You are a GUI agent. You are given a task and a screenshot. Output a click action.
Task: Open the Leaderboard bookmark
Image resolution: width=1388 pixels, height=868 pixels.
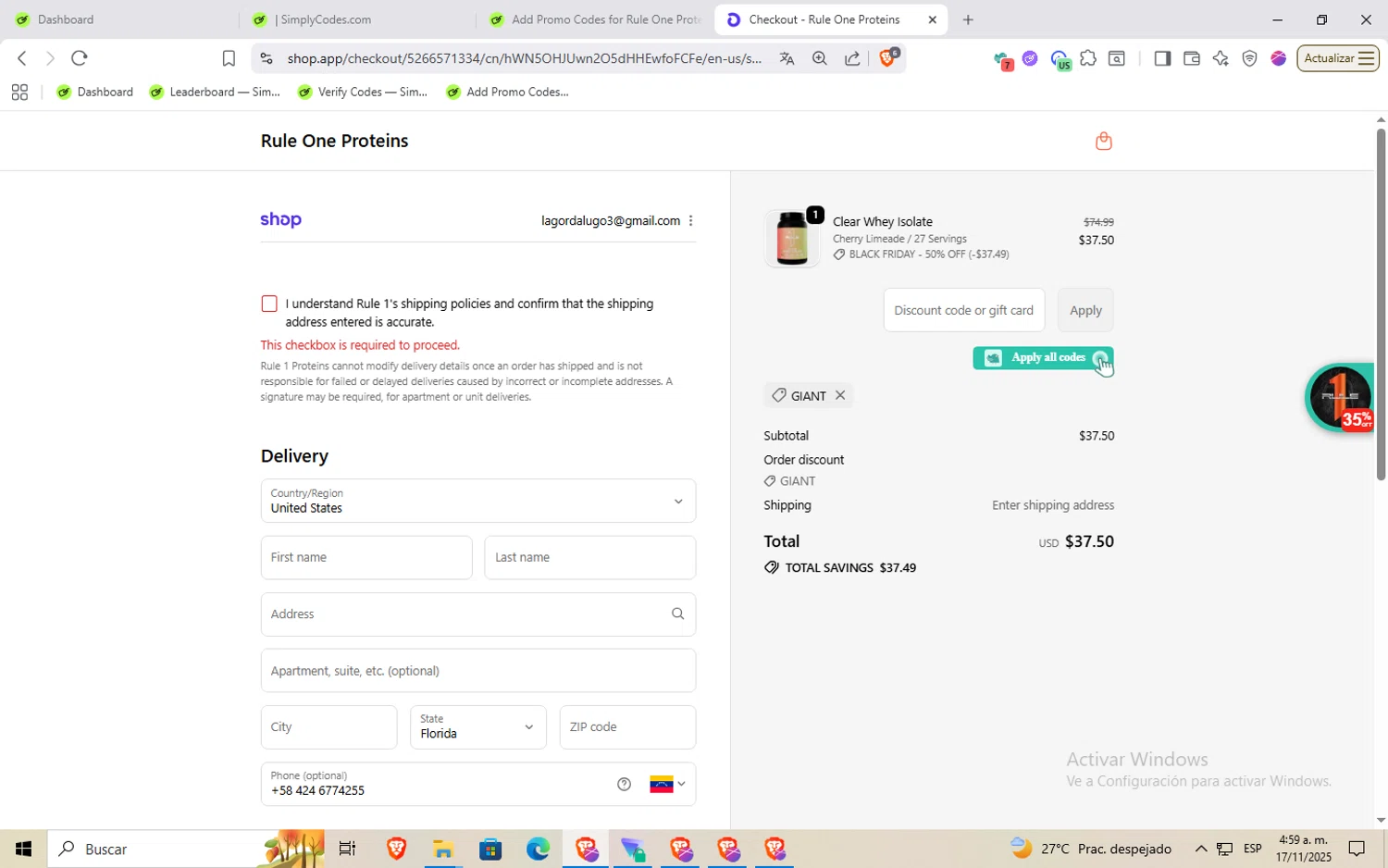click(x=215, y=92)
